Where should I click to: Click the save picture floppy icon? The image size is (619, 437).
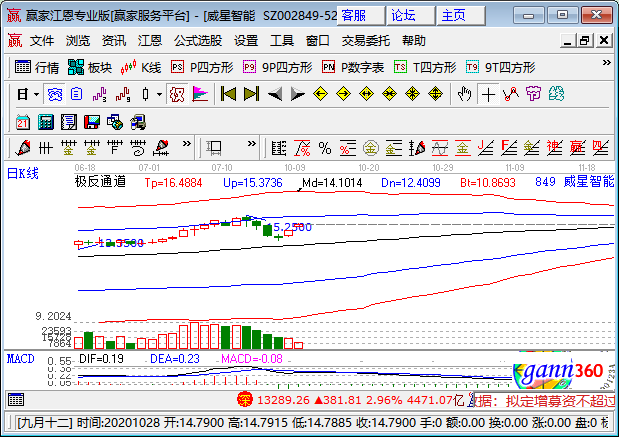[92, 122]
